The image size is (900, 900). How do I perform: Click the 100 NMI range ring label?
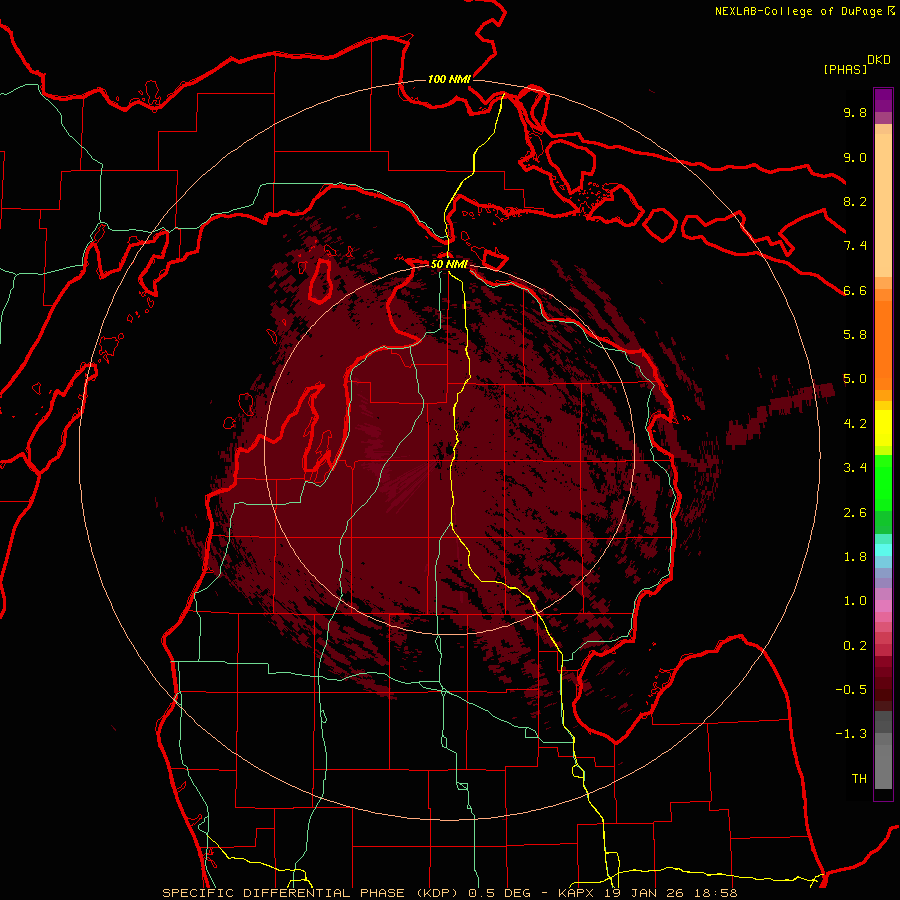point(449,79)
